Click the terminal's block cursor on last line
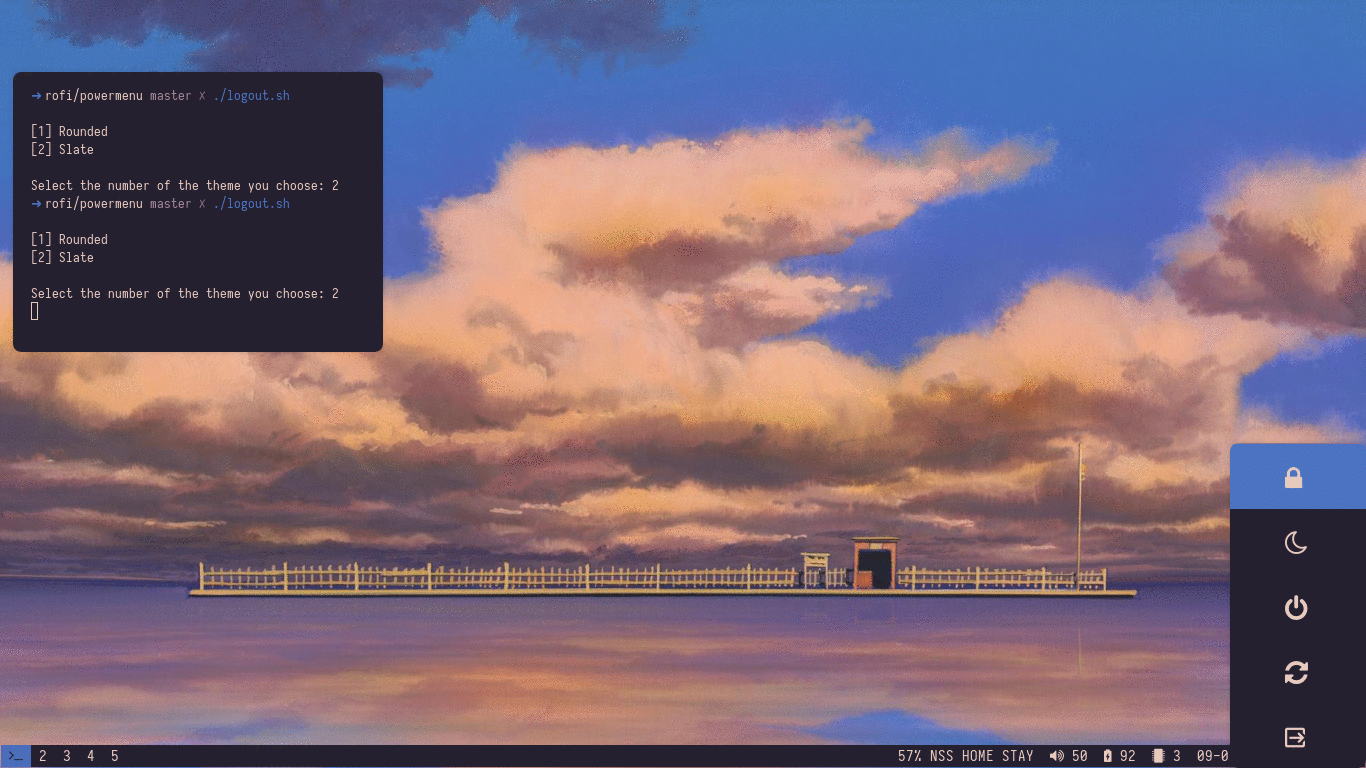This screenshot has height=768, width=1366. click(35, 311)
